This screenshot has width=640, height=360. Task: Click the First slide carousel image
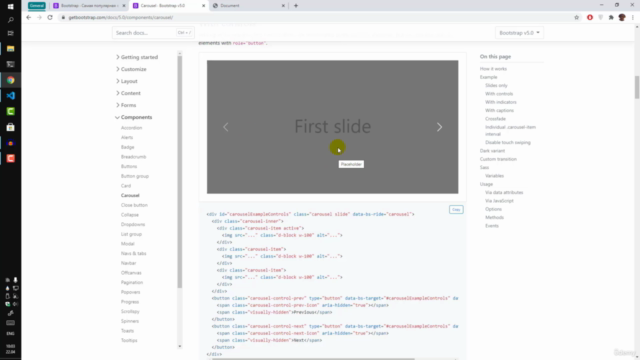click(332, 127)
